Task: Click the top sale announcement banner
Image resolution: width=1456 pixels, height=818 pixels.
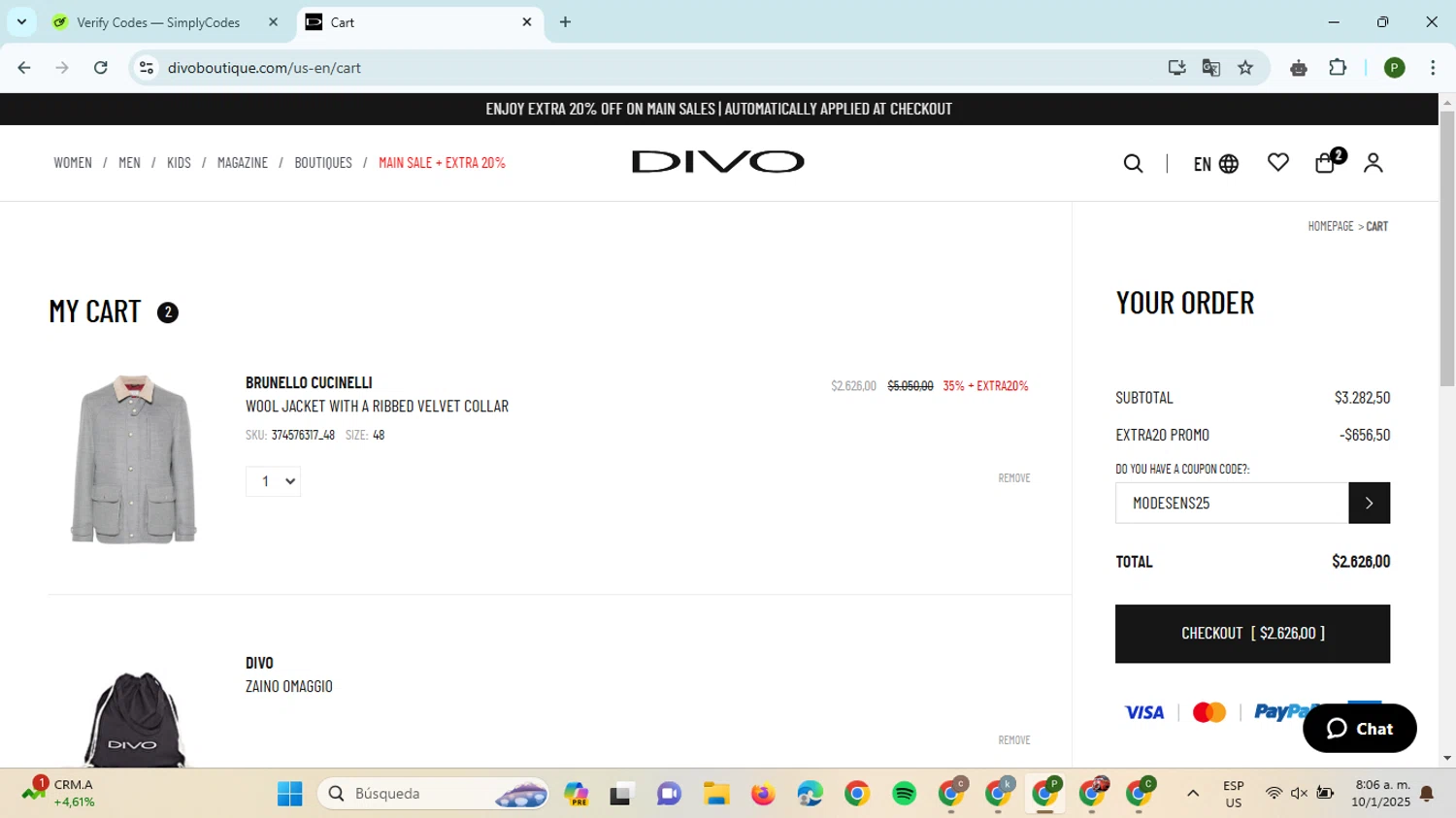Action: click(x=719, y=109)
